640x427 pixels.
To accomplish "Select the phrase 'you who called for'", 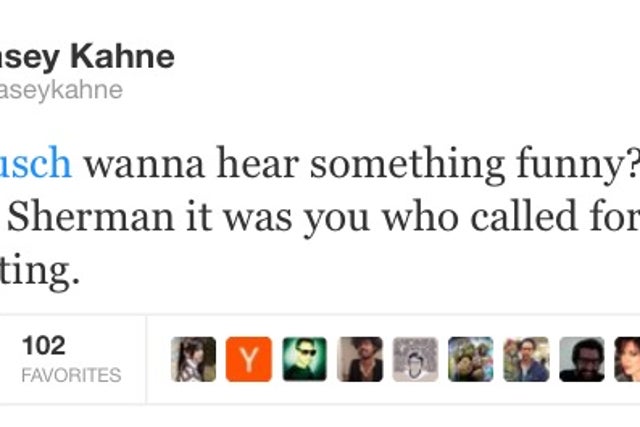I will coord(473,218).
